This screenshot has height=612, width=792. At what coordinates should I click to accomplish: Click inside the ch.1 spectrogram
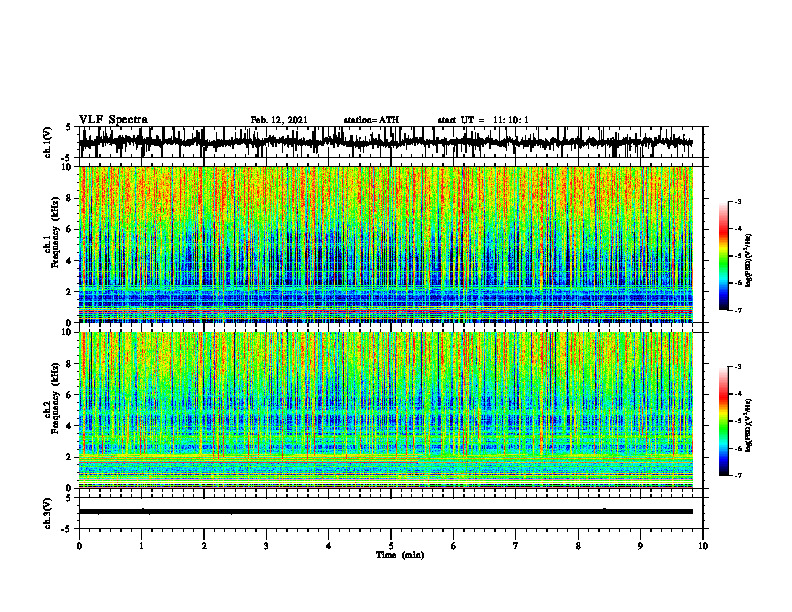click(x=385, y=244)
